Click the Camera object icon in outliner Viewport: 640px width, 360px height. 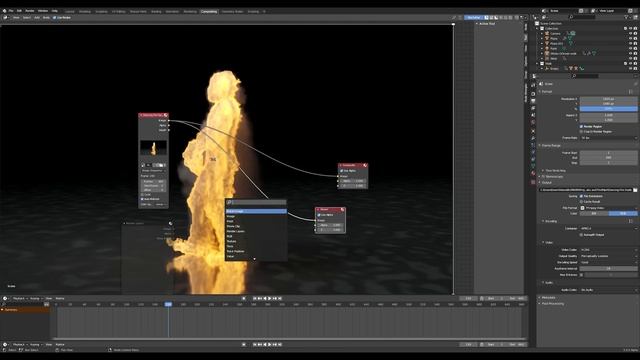[547, 33]
